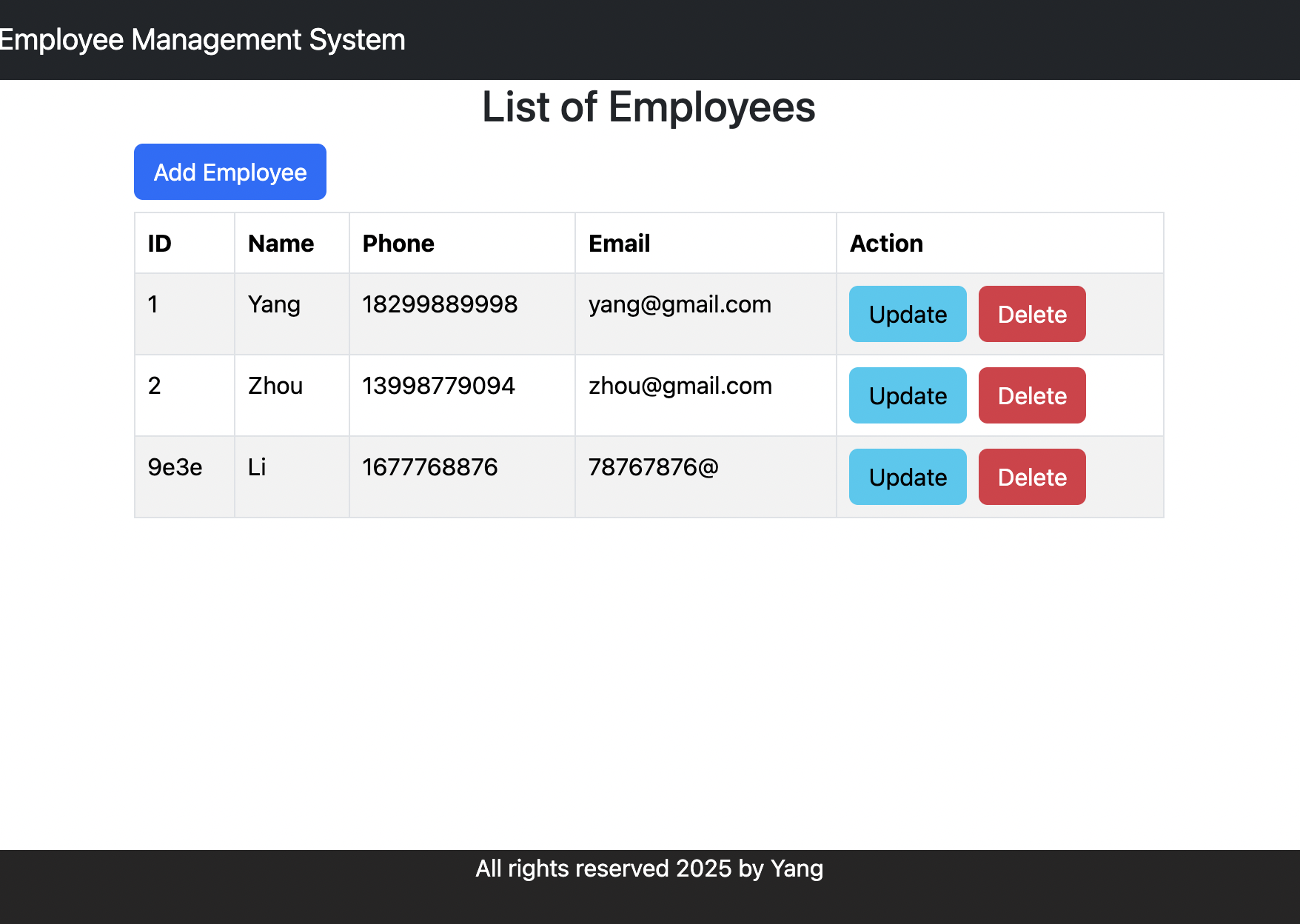Screen dimensions: 1300x924
Task: Remove employee Li with Delete
Action: (1031, 477)
